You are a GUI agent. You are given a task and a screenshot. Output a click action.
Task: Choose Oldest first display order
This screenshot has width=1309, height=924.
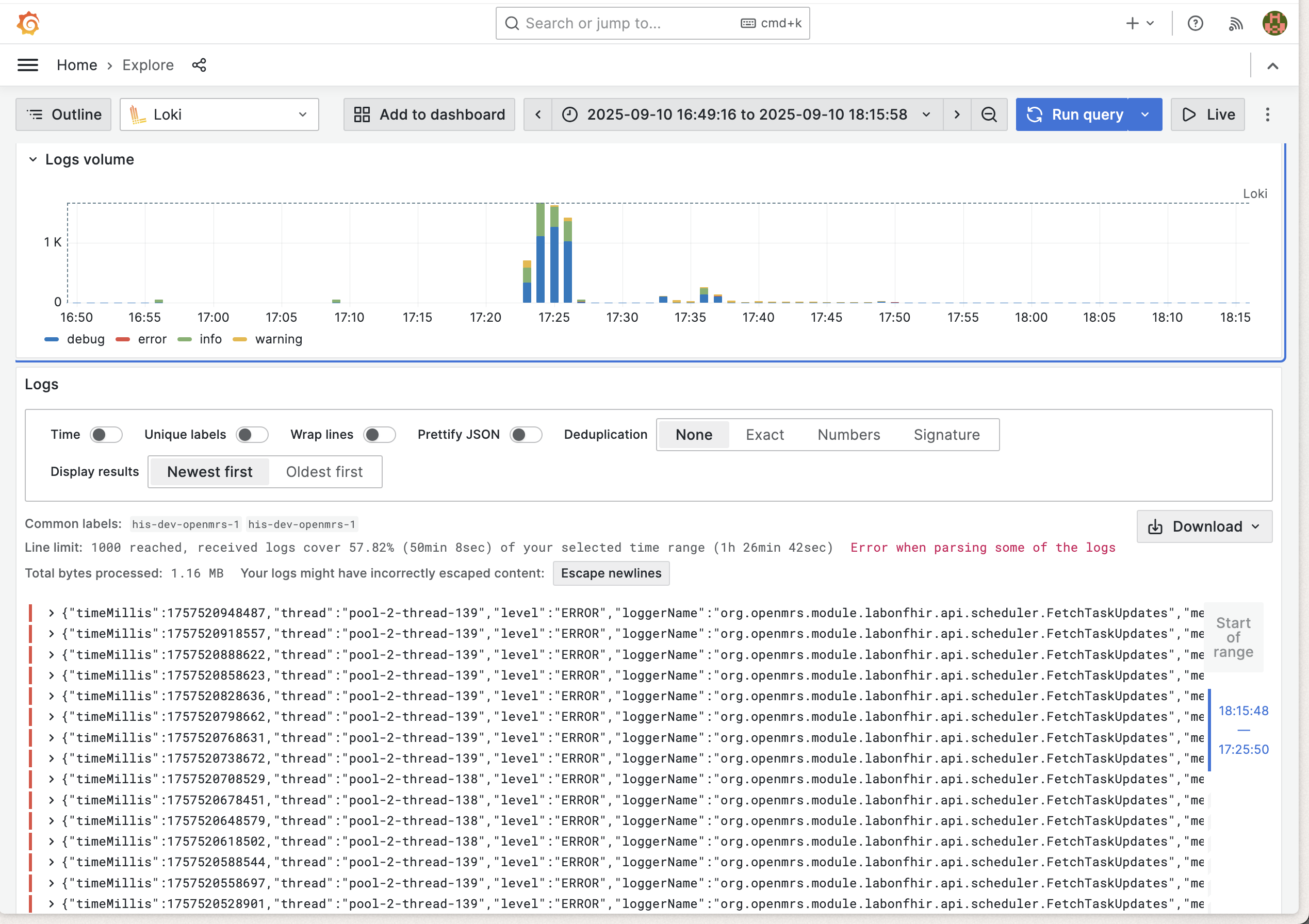[x=324, y=472]
